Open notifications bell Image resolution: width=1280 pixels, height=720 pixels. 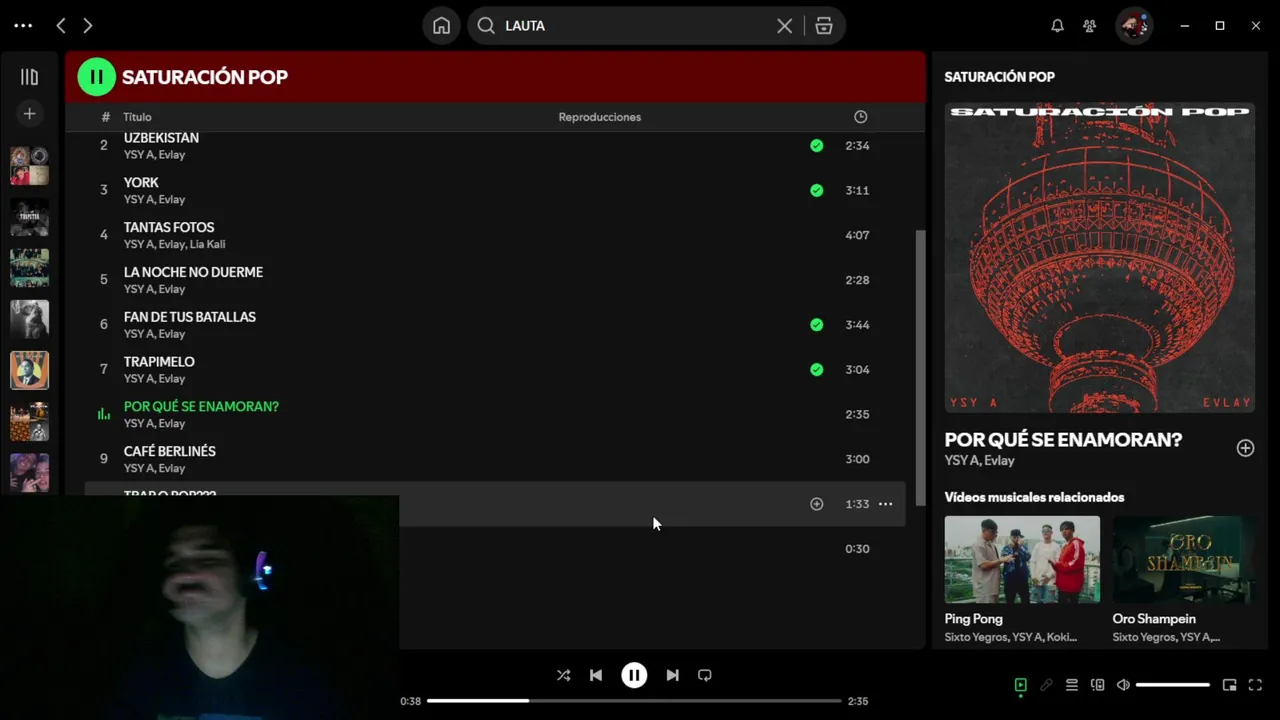[1057, 26]
